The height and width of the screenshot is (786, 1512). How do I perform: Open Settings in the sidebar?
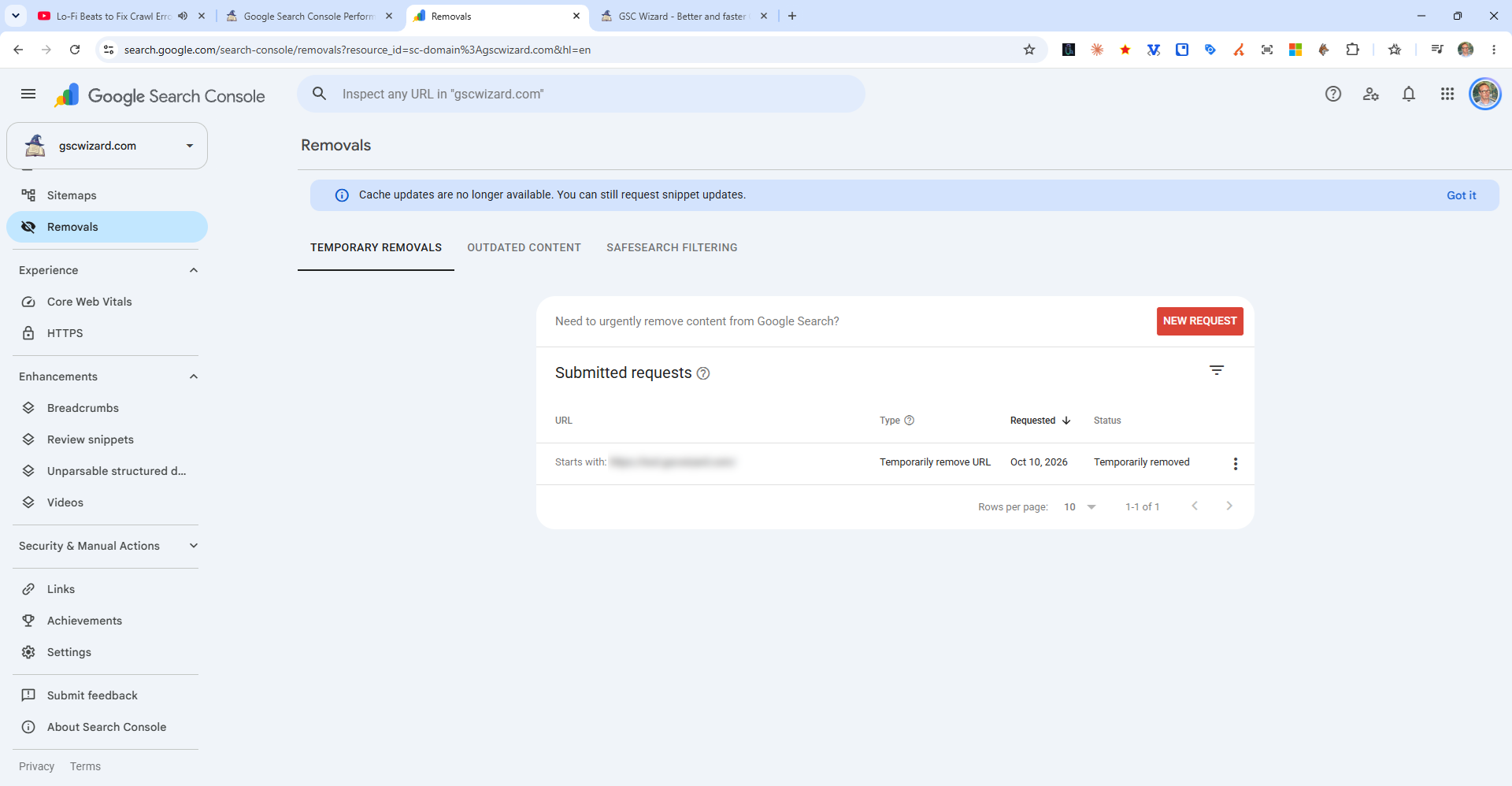(107, 652)
